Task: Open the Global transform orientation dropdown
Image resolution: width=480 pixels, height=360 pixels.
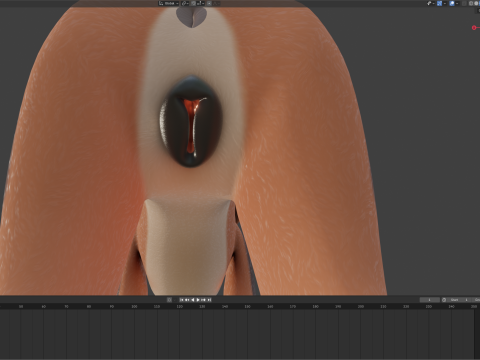Action: pyautogui.click(x=168, y=3)
